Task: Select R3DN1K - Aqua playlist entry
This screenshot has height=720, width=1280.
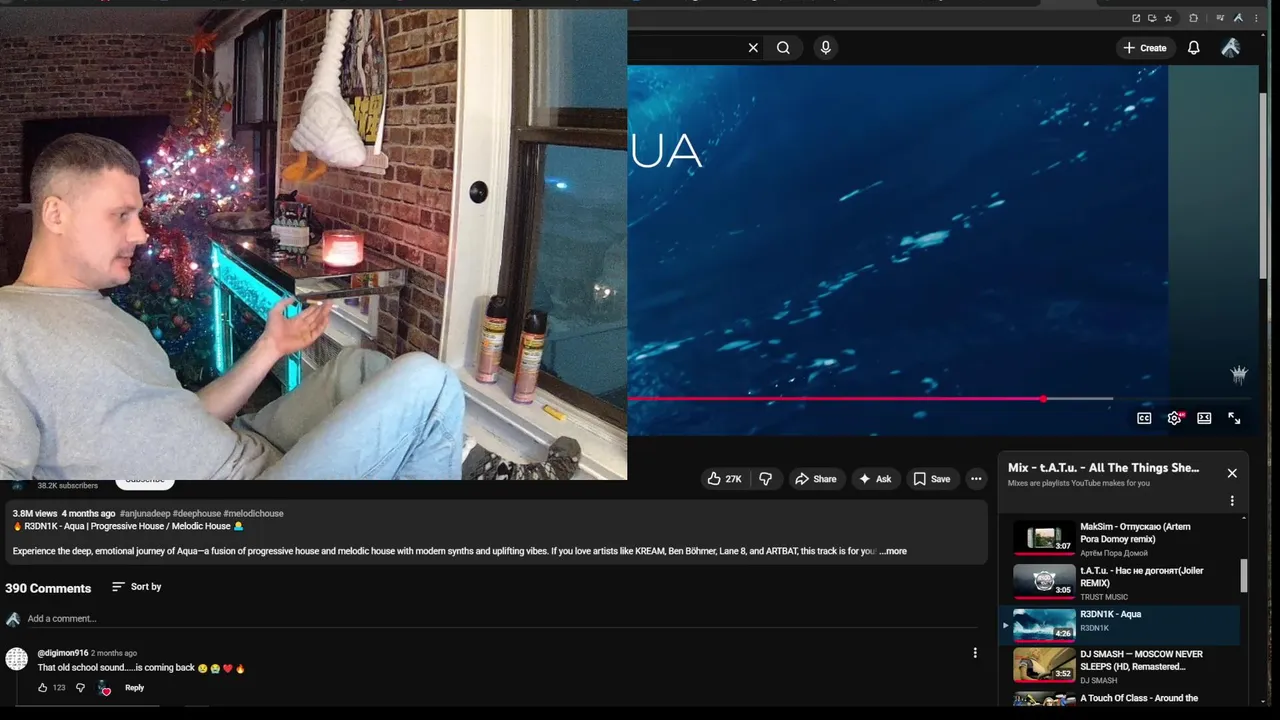Action: point(1120,625)
